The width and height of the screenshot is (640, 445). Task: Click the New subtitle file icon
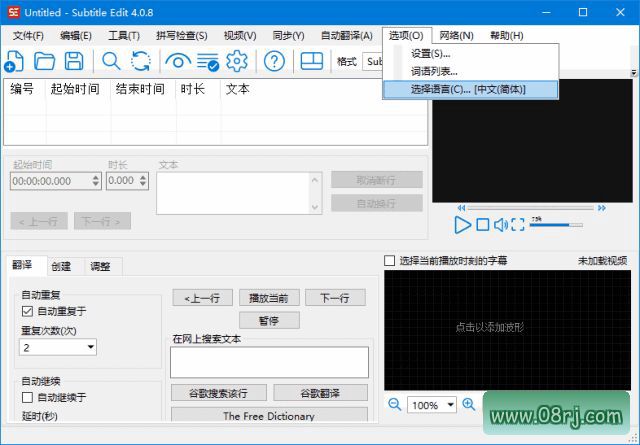[14, 61]
